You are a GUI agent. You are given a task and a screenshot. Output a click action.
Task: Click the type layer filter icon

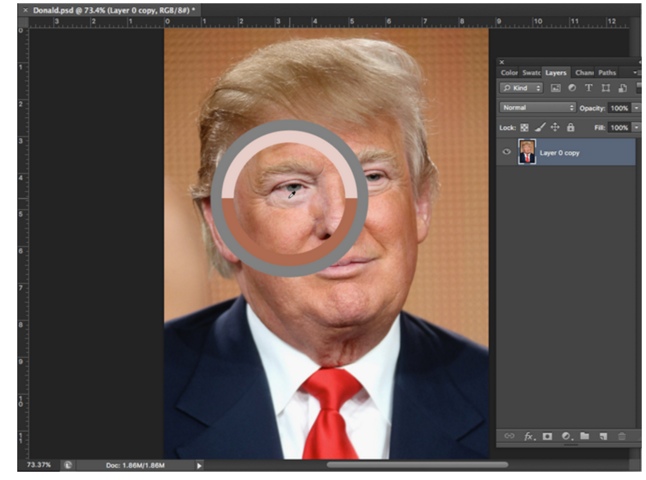pyautogui.click(x=587, y=88)
